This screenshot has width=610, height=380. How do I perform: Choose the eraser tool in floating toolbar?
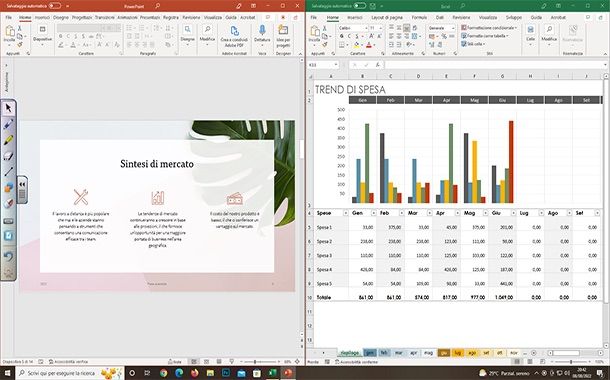[9, 156]
